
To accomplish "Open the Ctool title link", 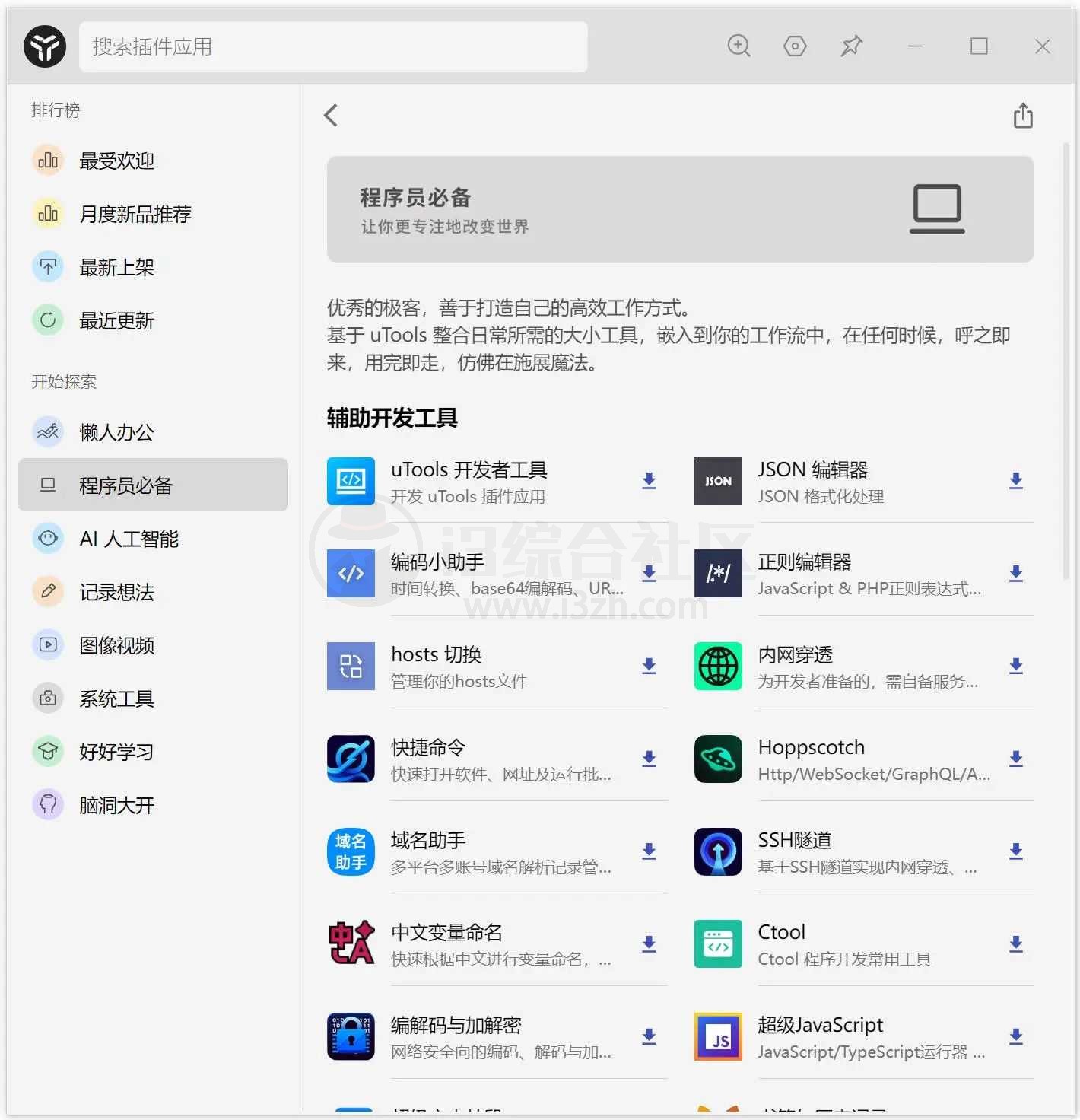I will pyautogui.click(x=781, y=932).
